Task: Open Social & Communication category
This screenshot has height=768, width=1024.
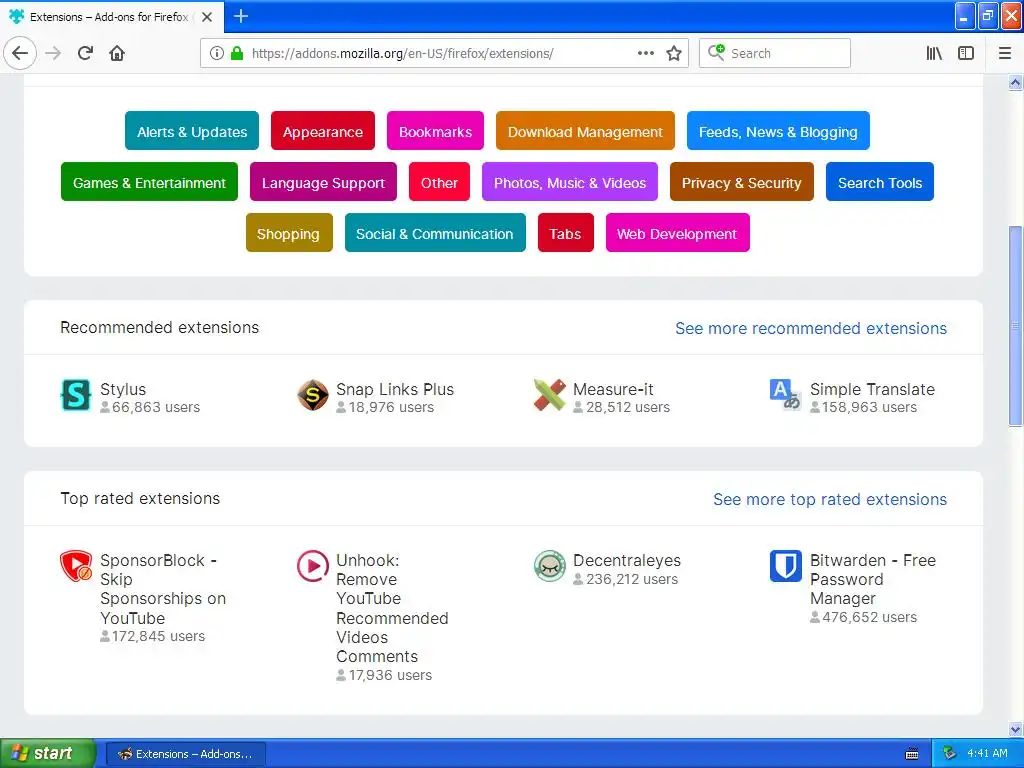Action: [x=435, y=233]
